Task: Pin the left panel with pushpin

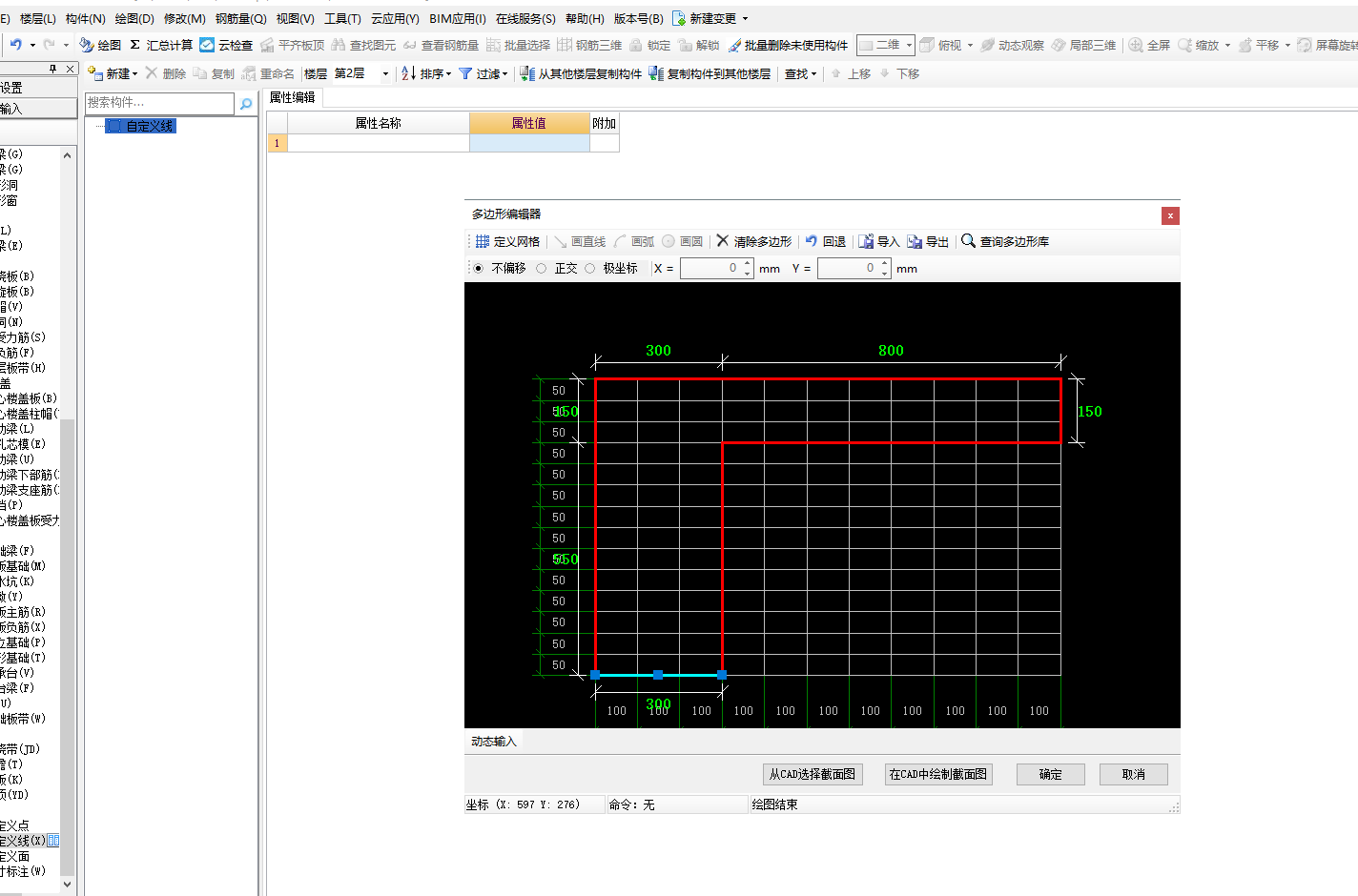Action: (x=53, y=69)
